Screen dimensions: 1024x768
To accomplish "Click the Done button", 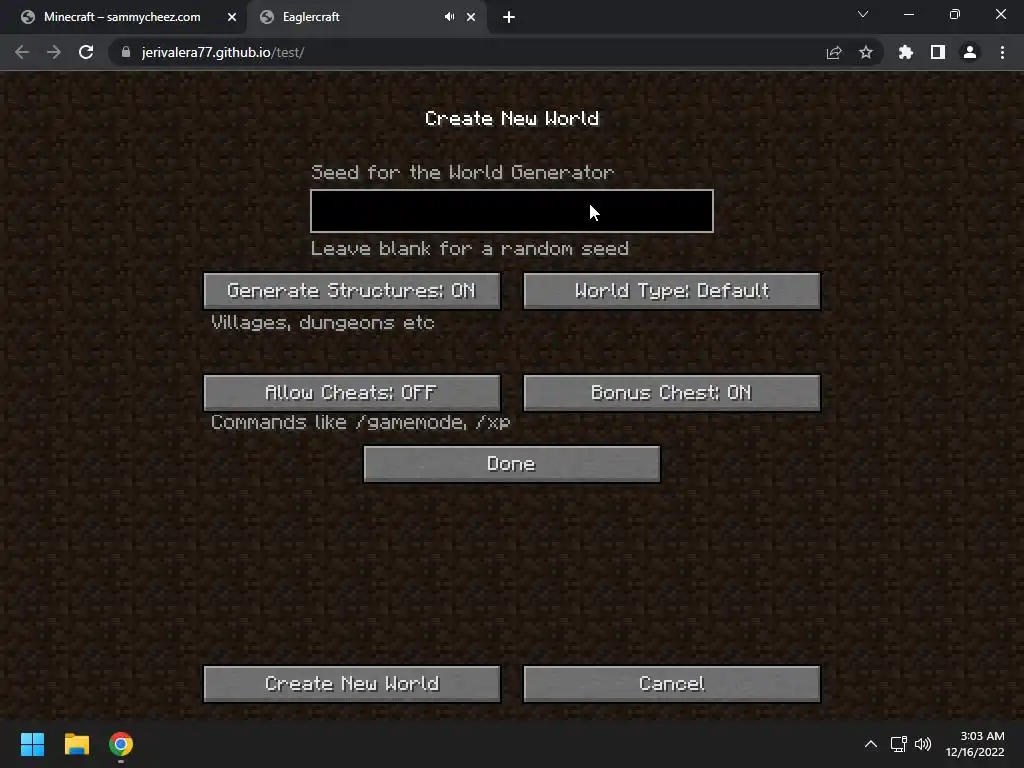I will click(x=512, y=464).
